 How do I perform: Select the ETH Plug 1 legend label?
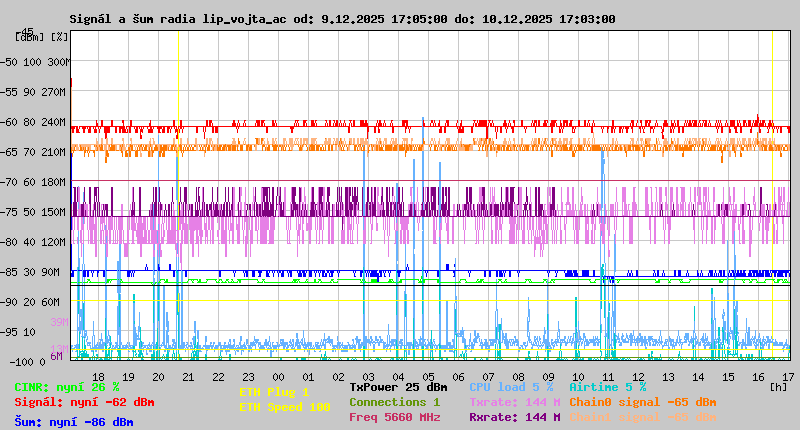tap(274, 393)
